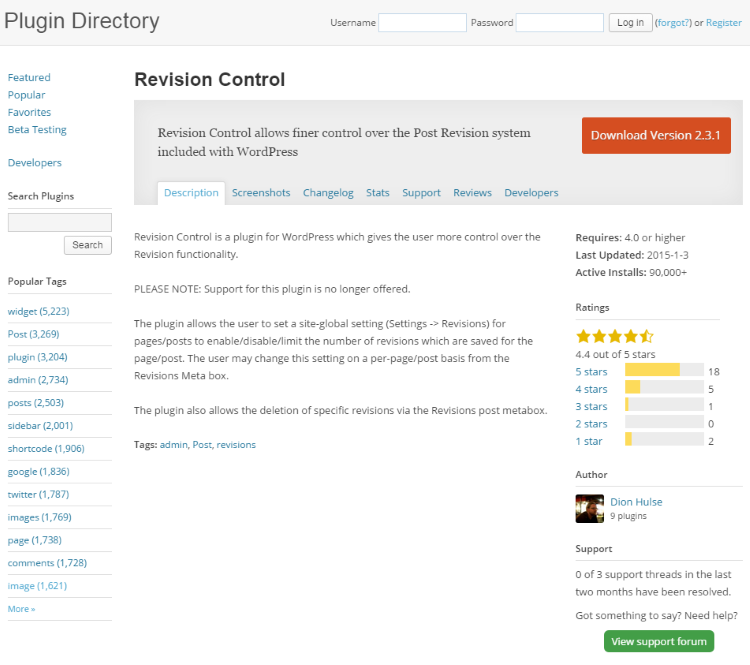Click the Password input field
750x665 pixels.
(x=560, y=22)
